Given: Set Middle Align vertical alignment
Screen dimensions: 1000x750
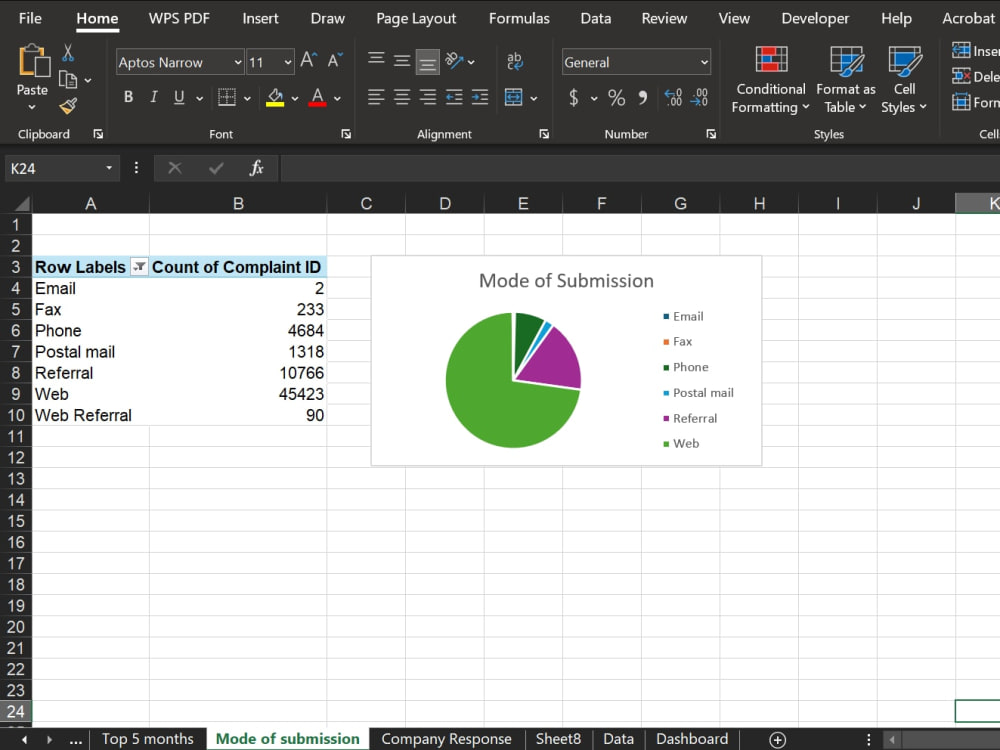Looking at the screenshot, I should point(402,61).
